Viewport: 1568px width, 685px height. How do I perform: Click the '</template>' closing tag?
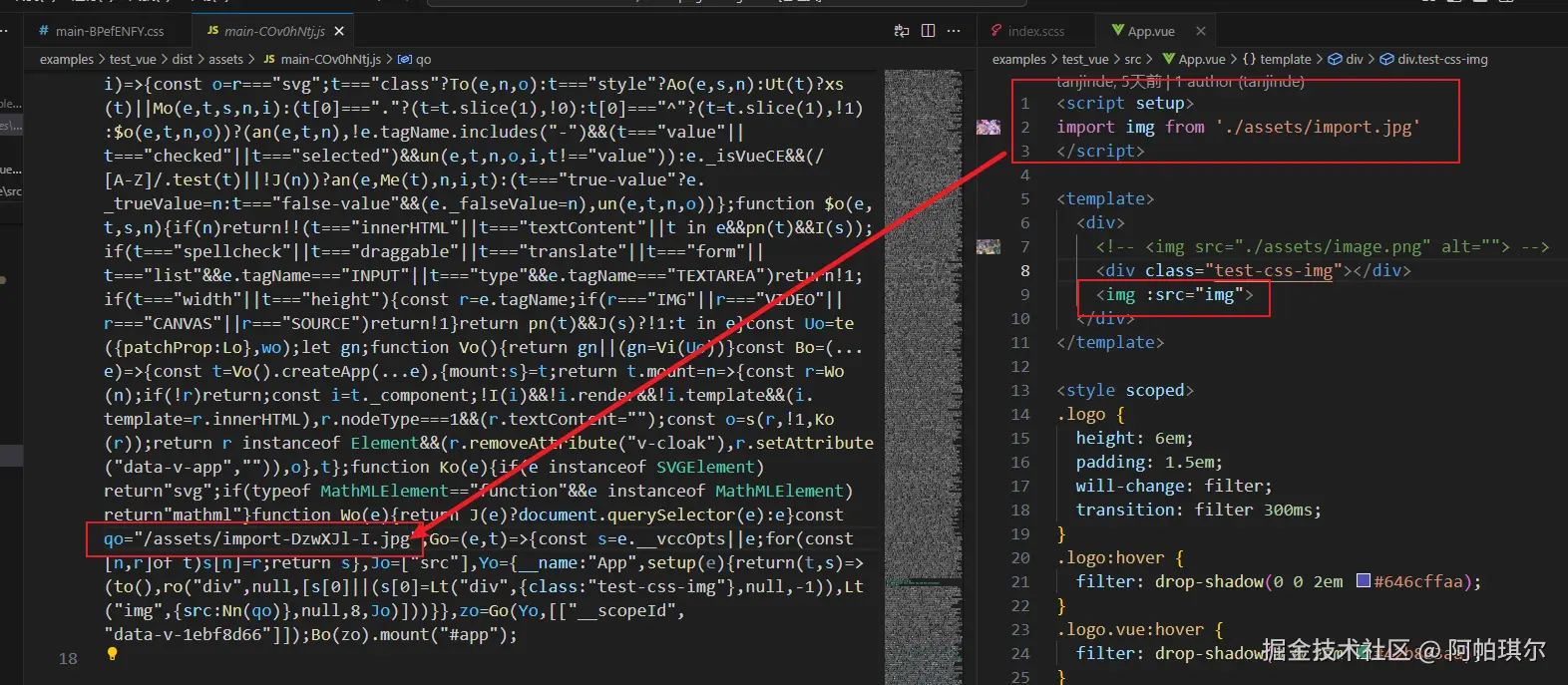(1110, 342)
